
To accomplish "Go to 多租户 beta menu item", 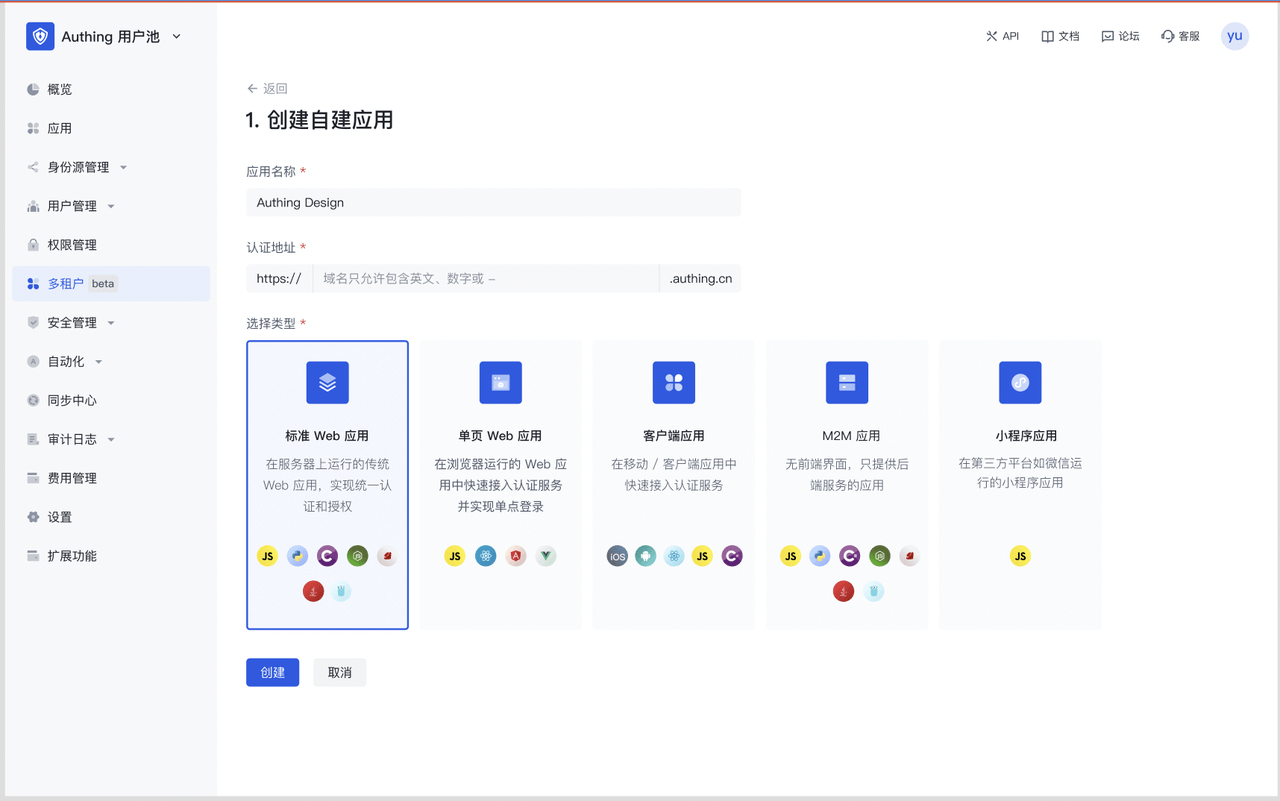I will [66, 284].
